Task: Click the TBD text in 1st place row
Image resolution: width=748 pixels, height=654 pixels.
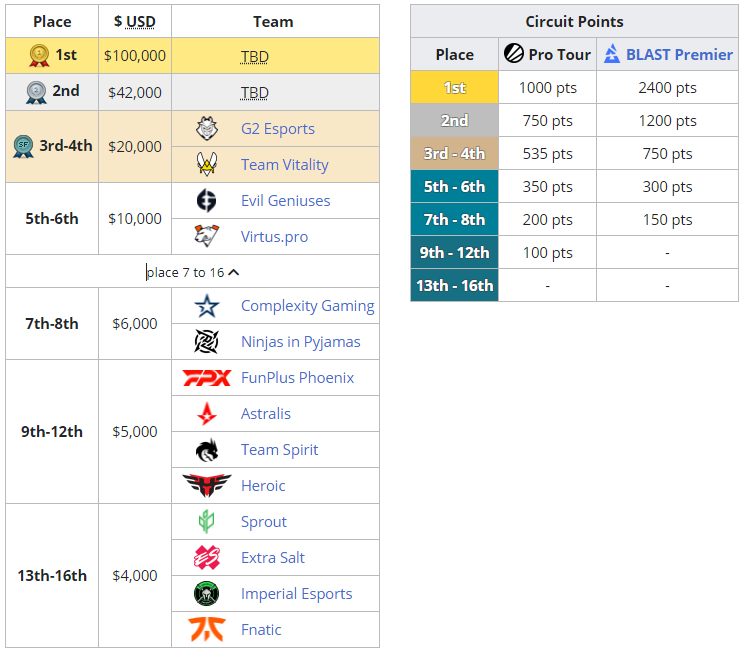Action: click(255, 57)
